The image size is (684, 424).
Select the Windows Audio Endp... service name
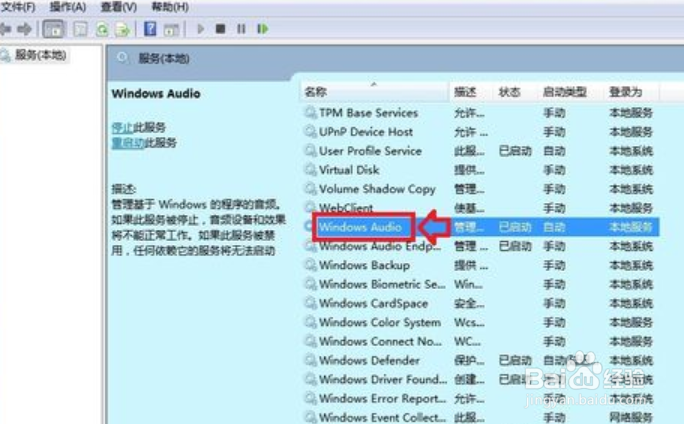tap(380, 246)
